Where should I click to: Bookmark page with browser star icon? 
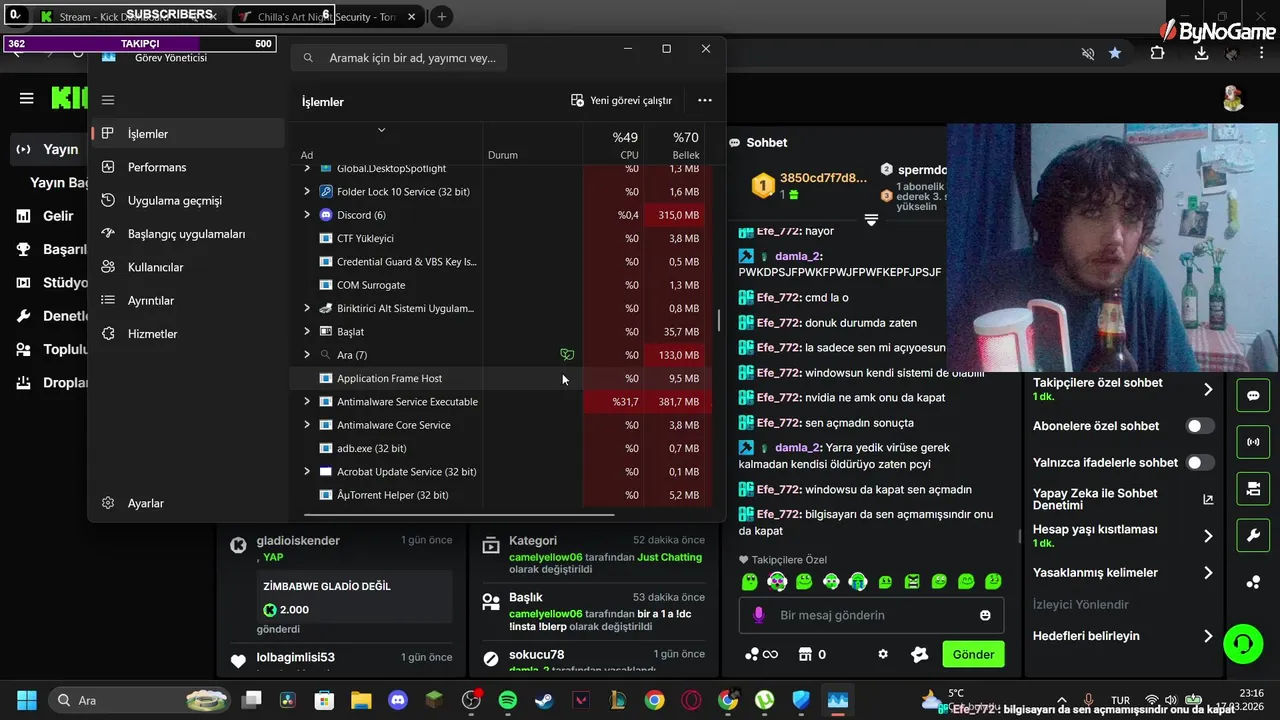click(x=1115, y=53)
